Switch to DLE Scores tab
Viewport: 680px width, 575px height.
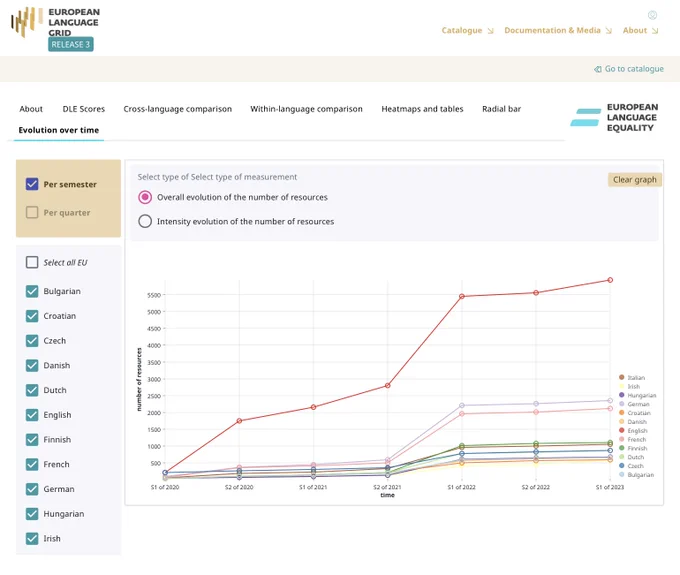click(x=84, y=109)
